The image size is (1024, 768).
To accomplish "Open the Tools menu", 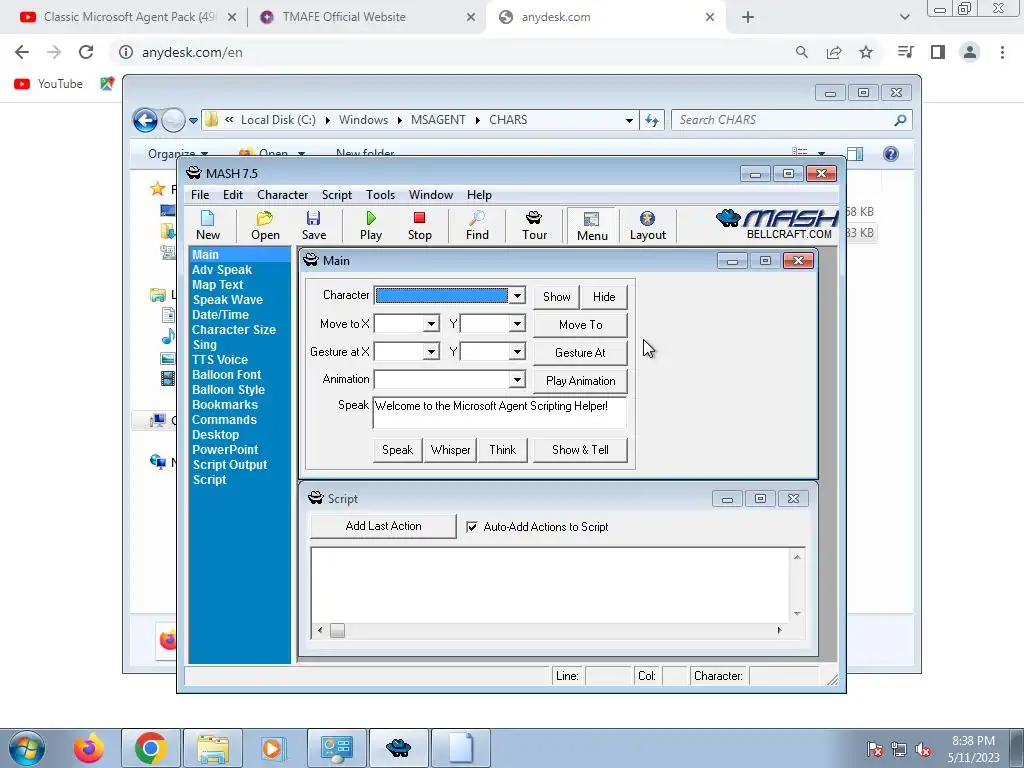I will [380, 195].
